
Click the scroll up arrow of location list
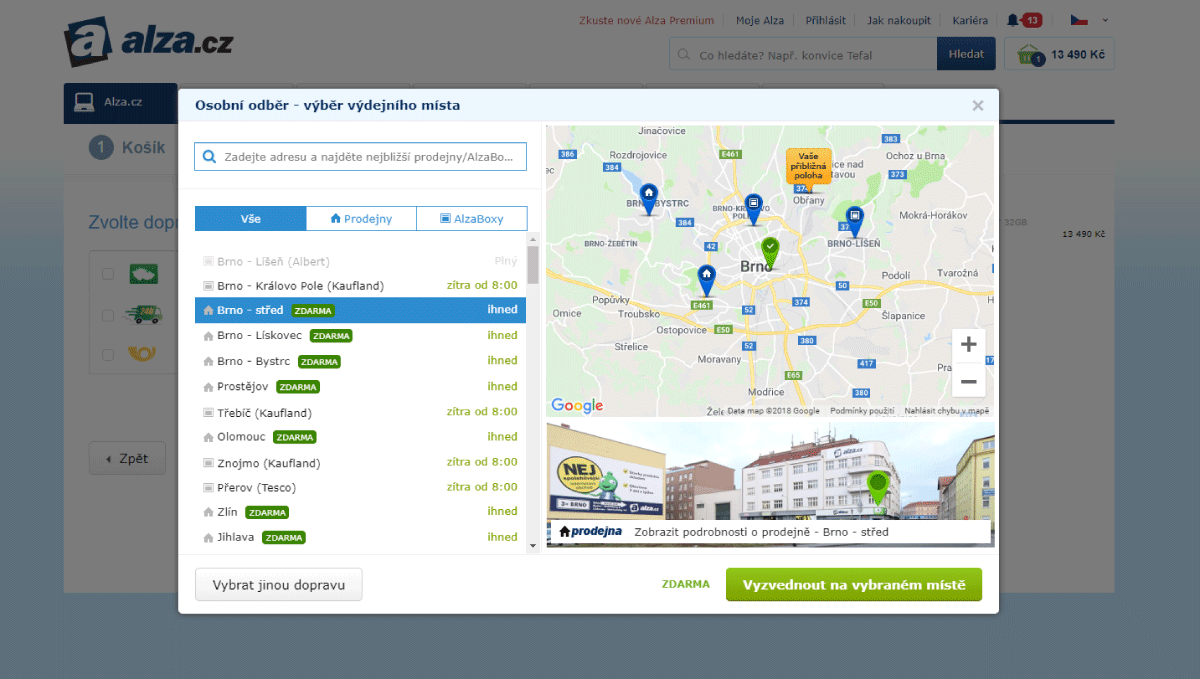click(533, 239)
